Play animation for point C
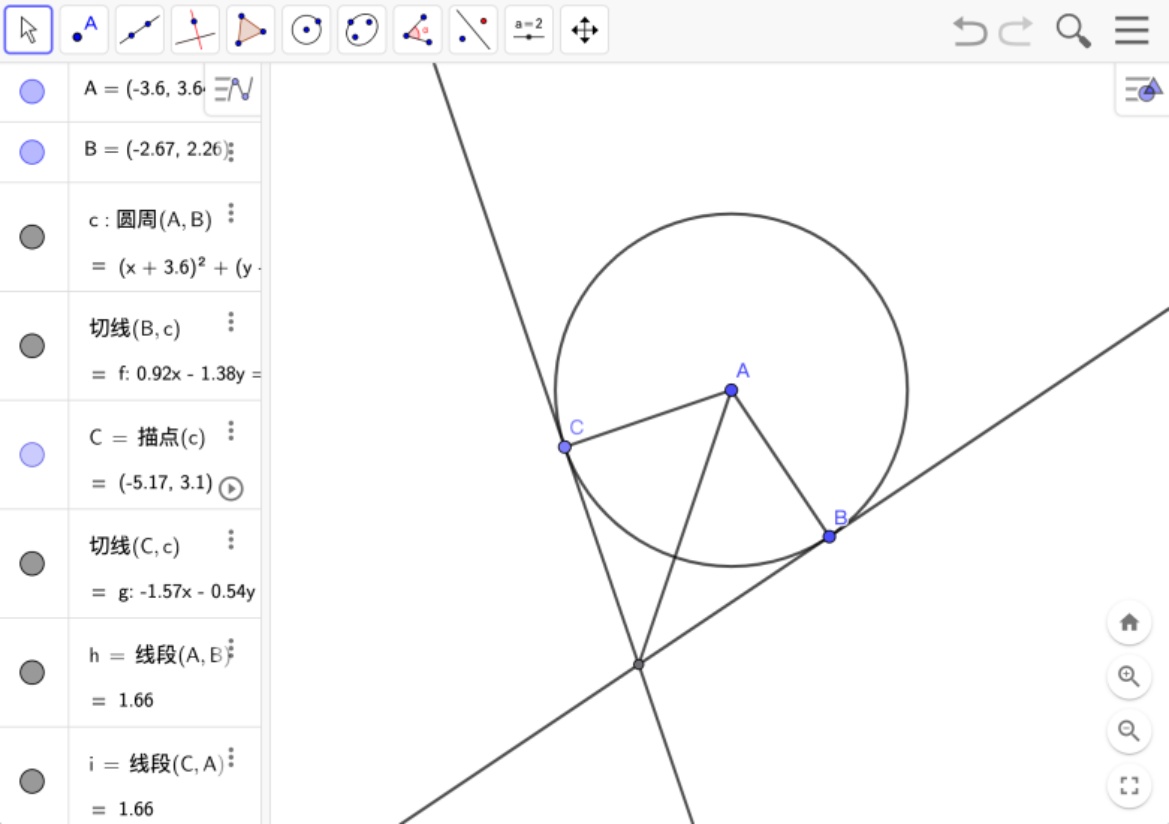1169x824 pixels. [231, 488]
